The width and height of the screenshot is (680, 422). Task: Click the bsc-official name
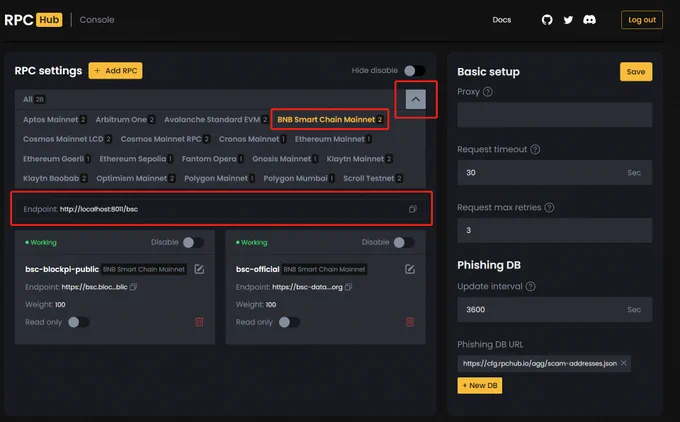click(258, 269)
